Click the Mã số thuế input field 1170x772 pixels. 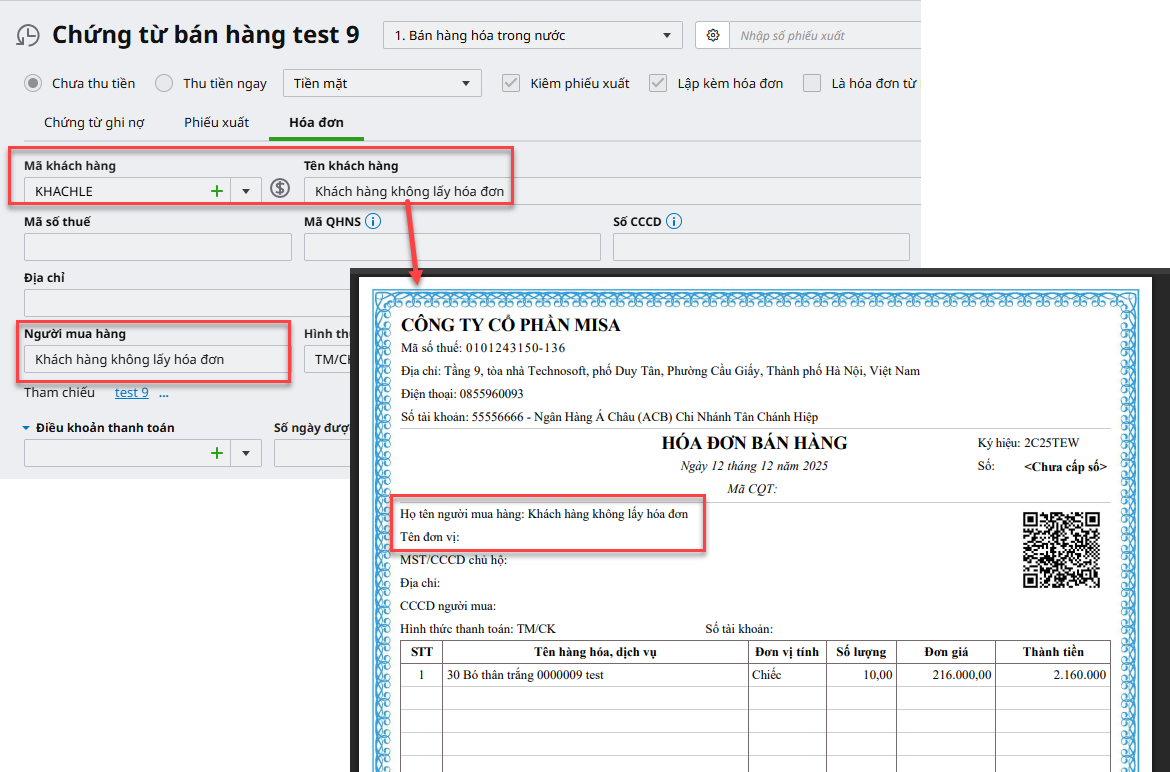point(158,247)
